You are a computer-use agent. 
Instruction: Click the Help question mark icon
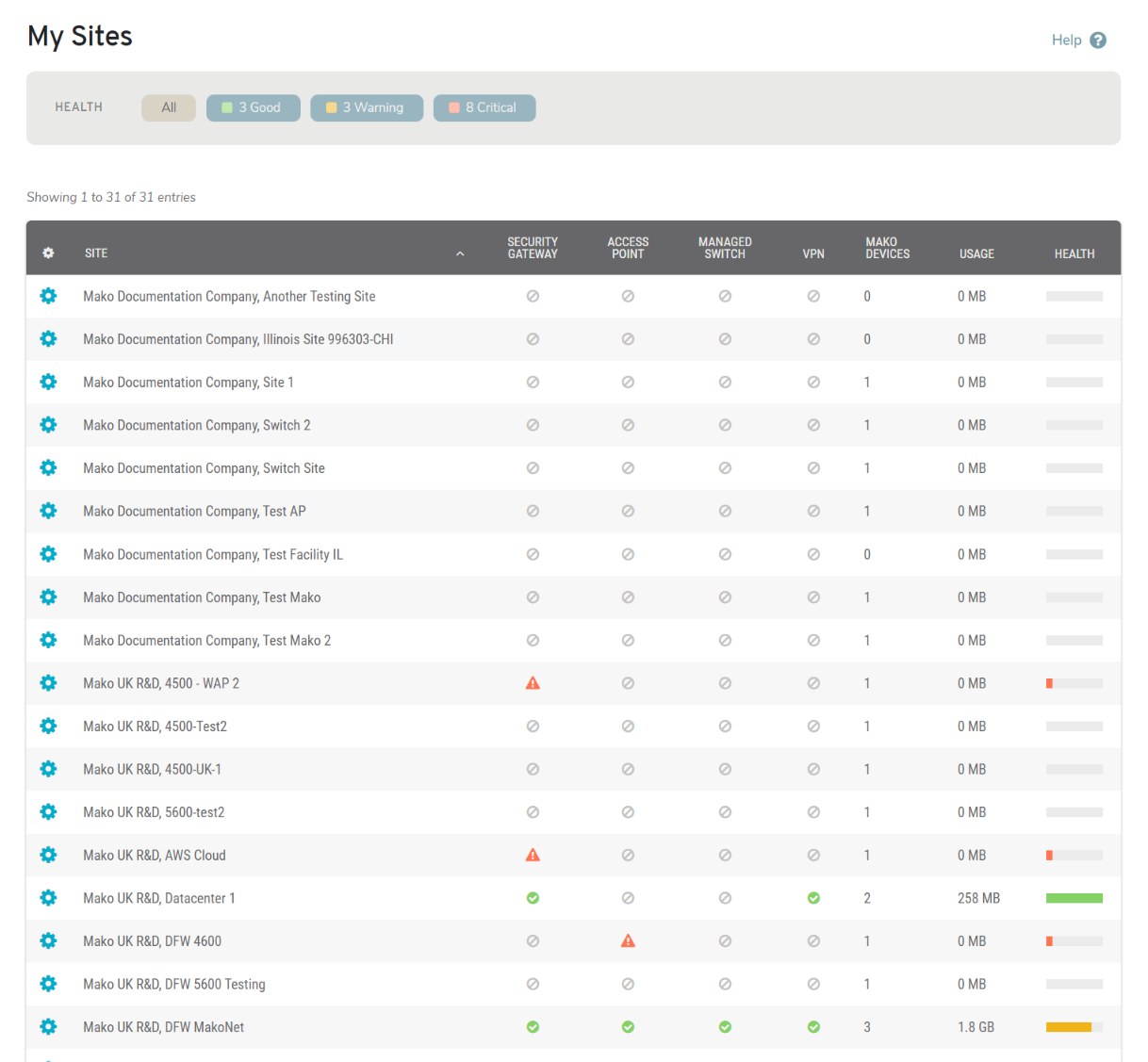click(1098, 40)
